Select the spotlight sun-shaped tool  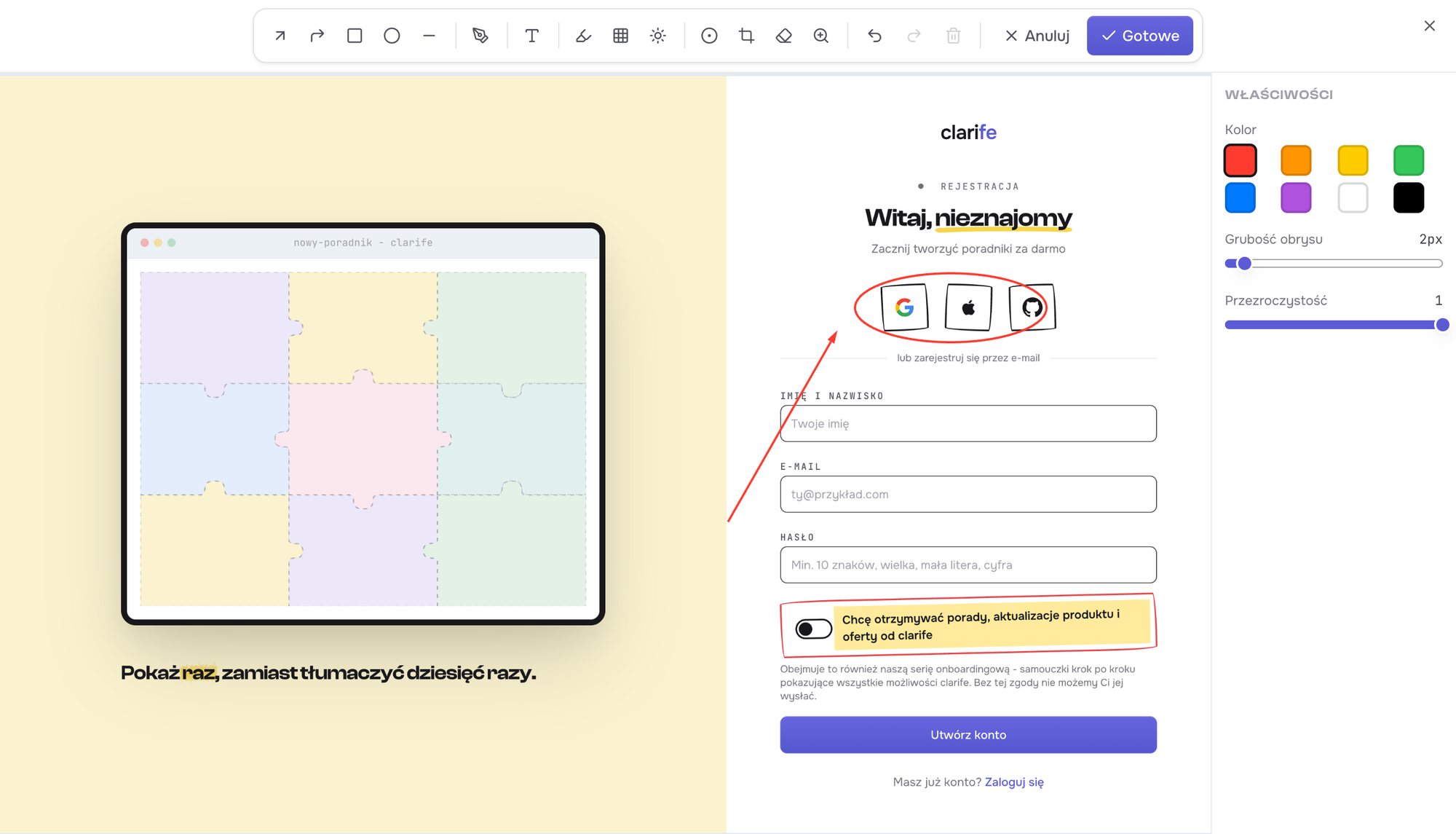point(658,36)
